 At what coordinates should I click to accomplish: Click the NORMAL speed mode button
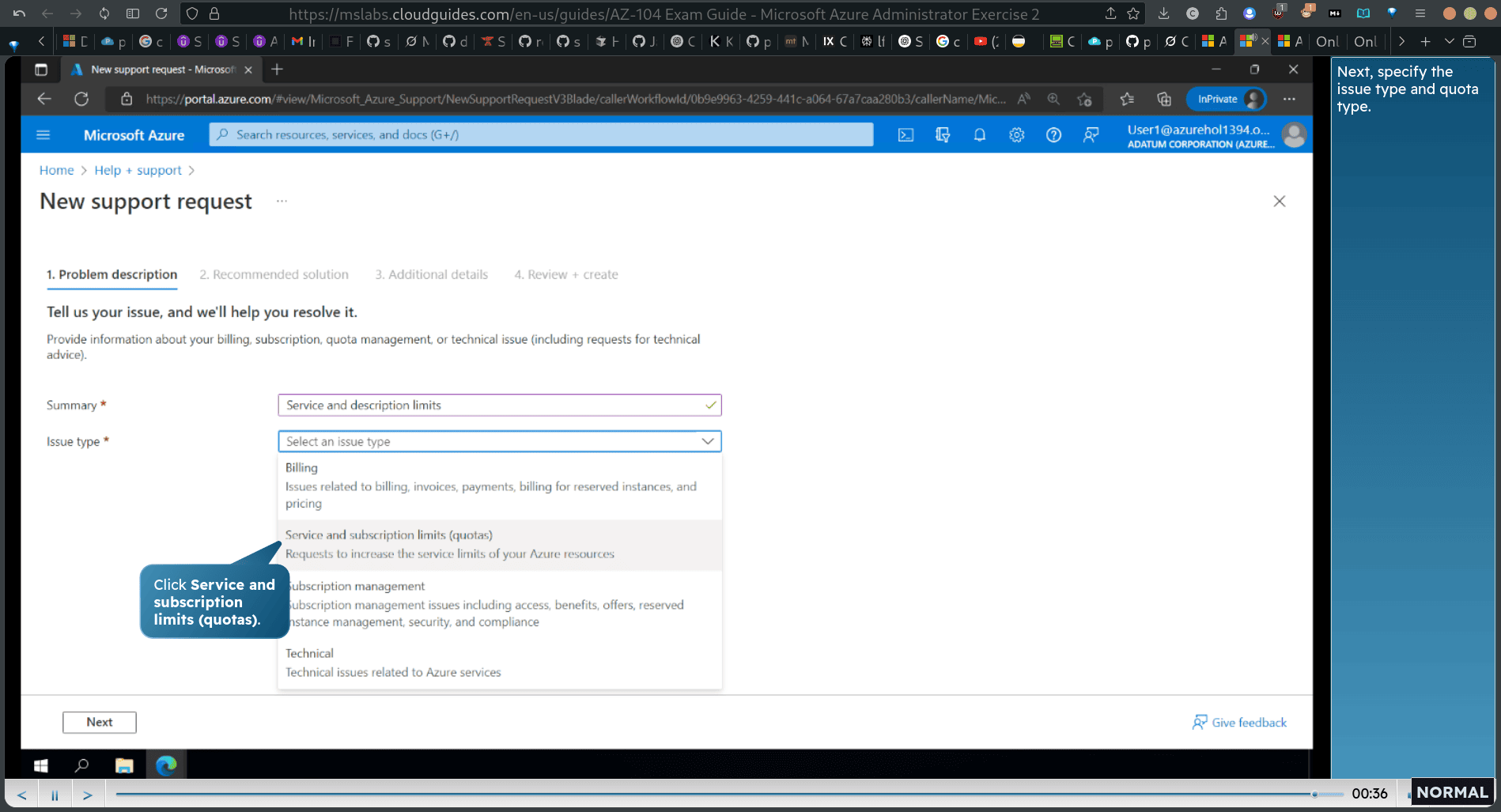tap(1452, 792)
